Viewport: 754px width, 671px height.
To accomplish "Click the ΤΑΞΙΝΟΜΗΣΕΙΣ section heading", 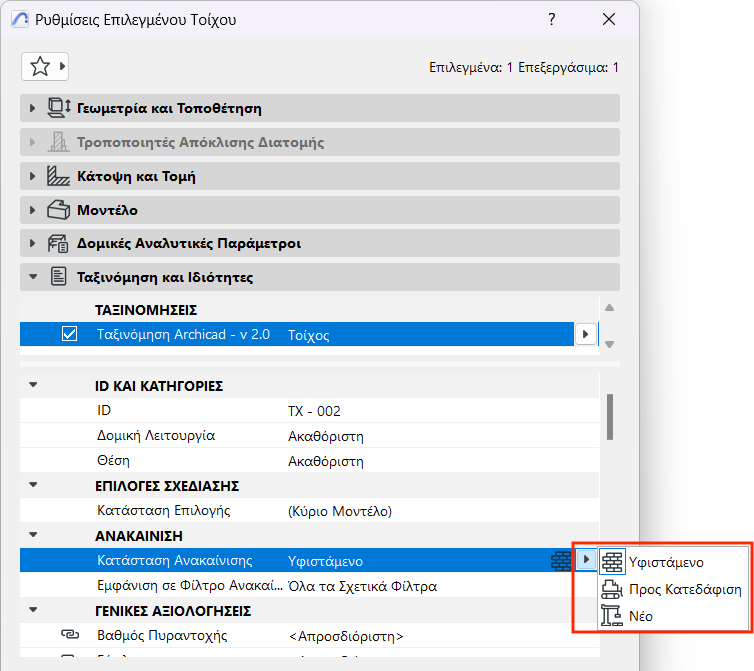I will (x=146, y=310).
